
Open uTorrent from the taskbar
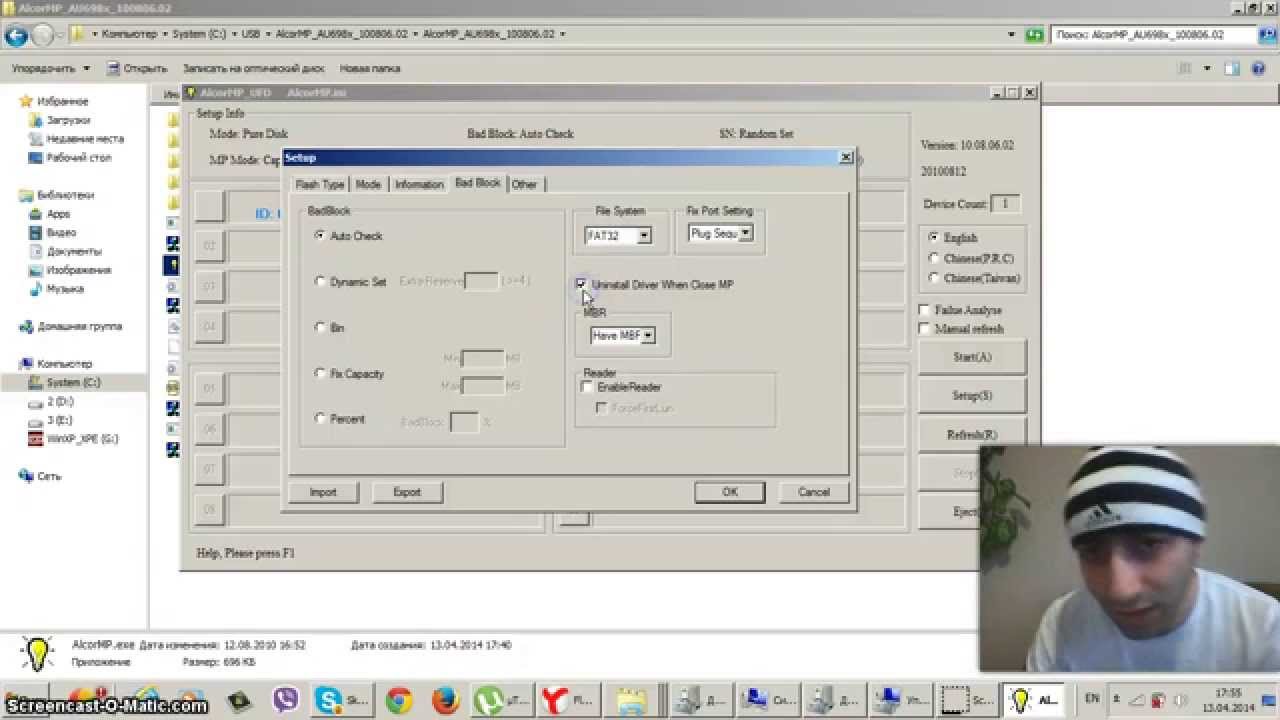[x=501, y=700]
